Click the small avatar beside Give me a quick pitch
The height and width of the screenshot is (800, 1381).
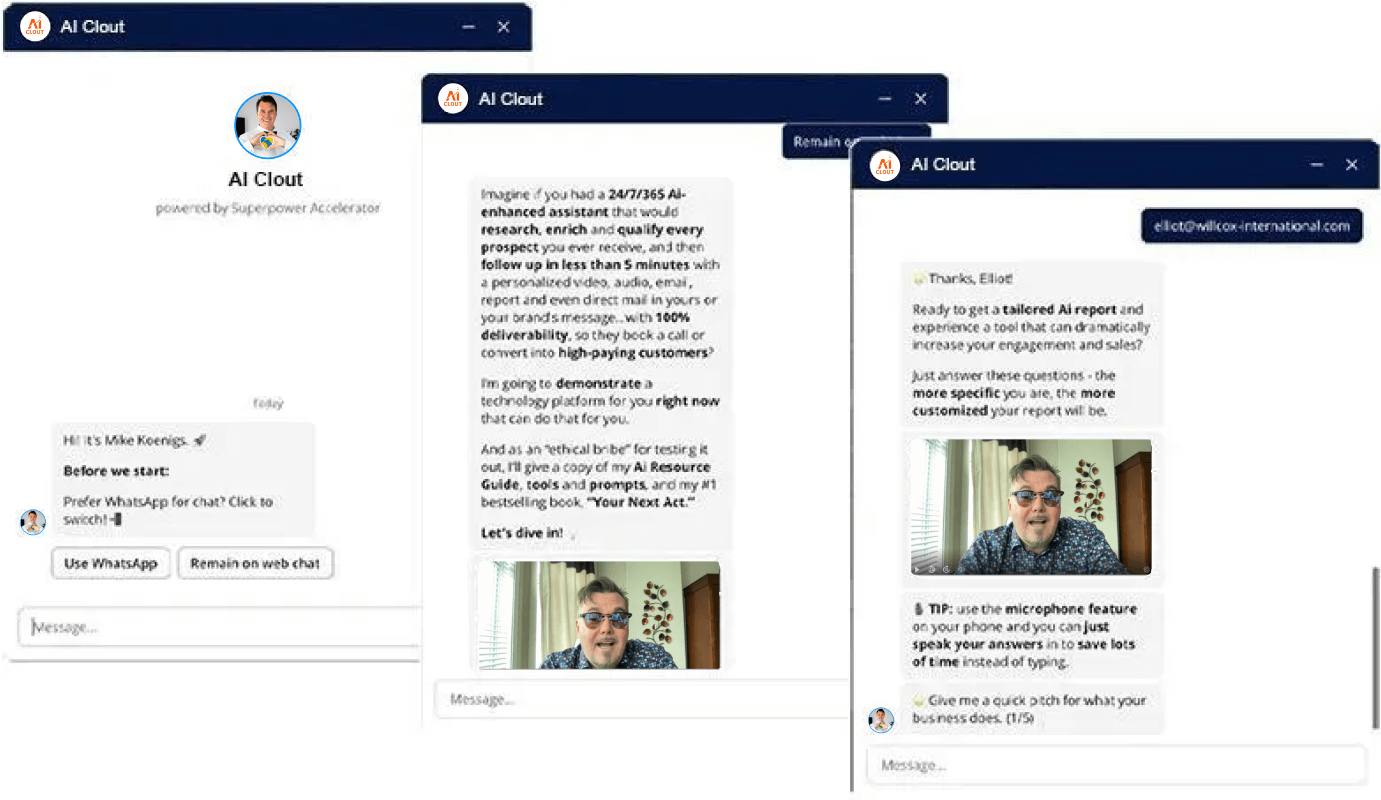881,720
